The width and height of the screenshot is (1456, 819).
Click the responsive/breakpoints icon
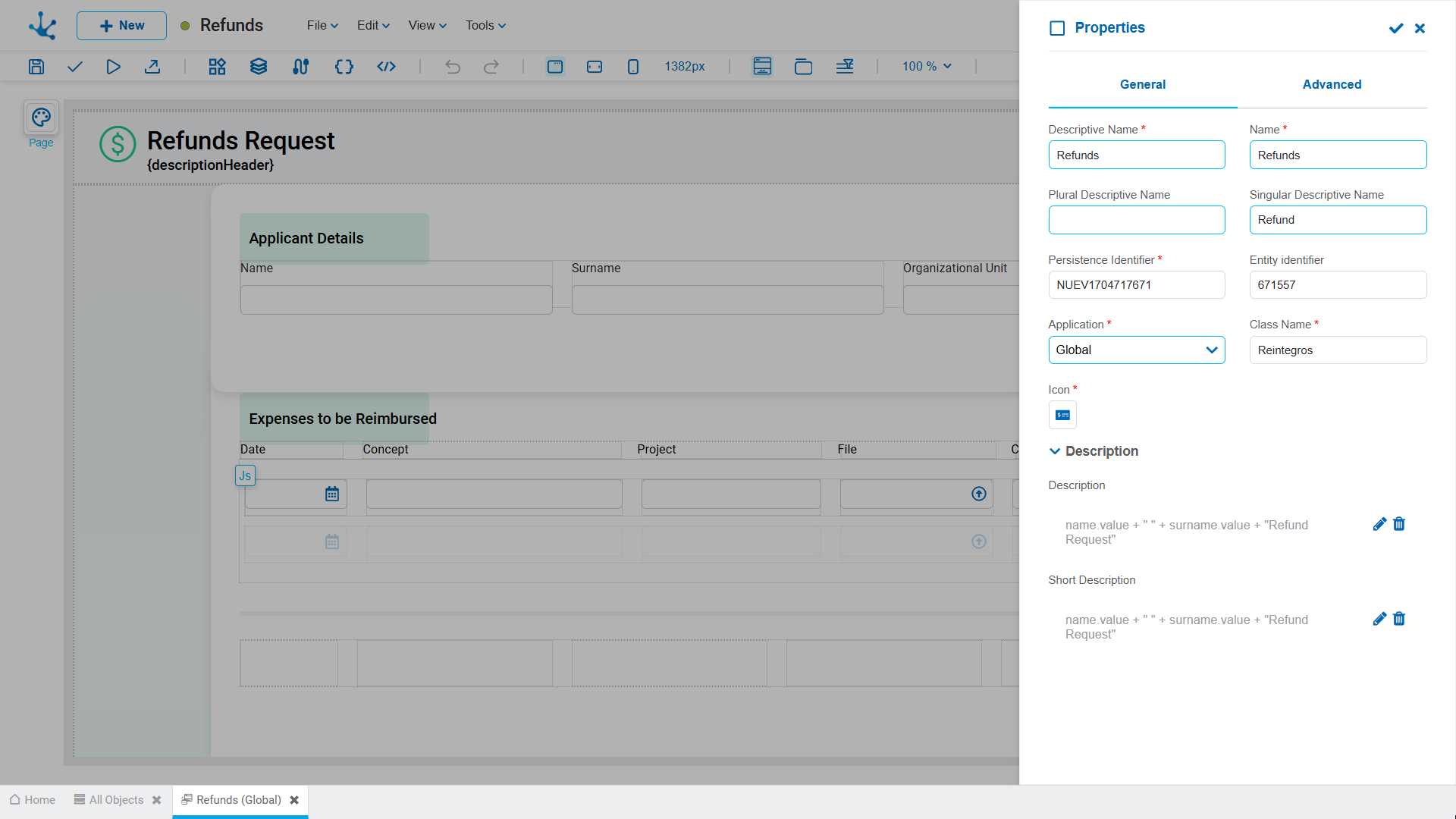[x=845, y=66]
